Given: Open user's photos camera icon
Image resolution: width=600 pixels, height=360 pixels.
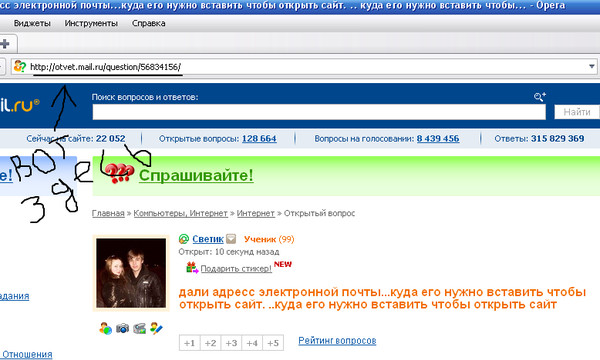Looking at the screenshot, I should point(122,328).
